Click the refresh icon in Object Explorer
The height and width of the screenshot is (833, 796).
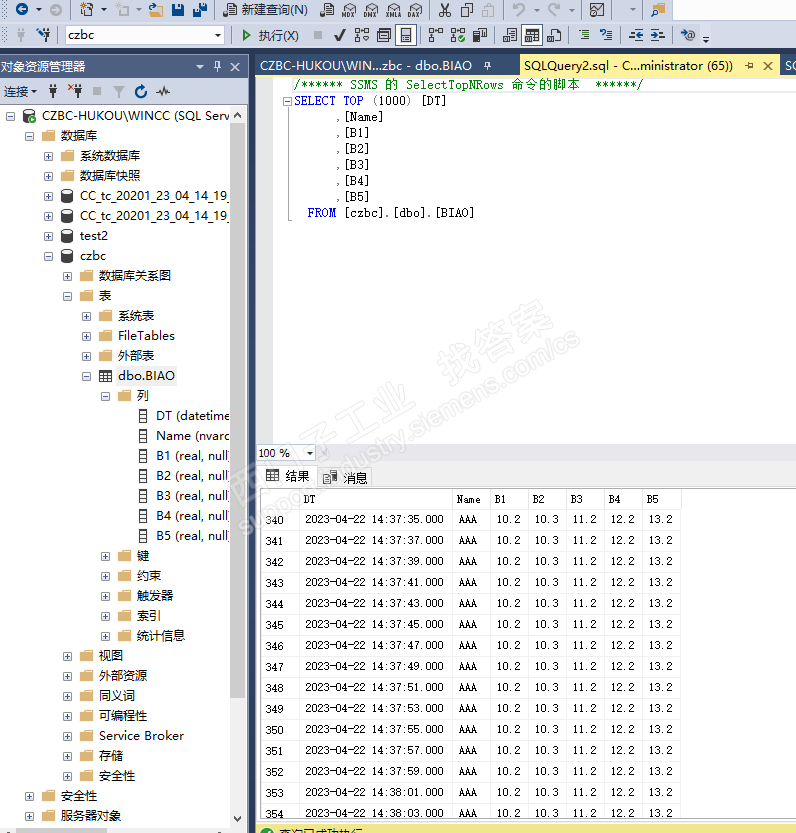coord(141,92)
